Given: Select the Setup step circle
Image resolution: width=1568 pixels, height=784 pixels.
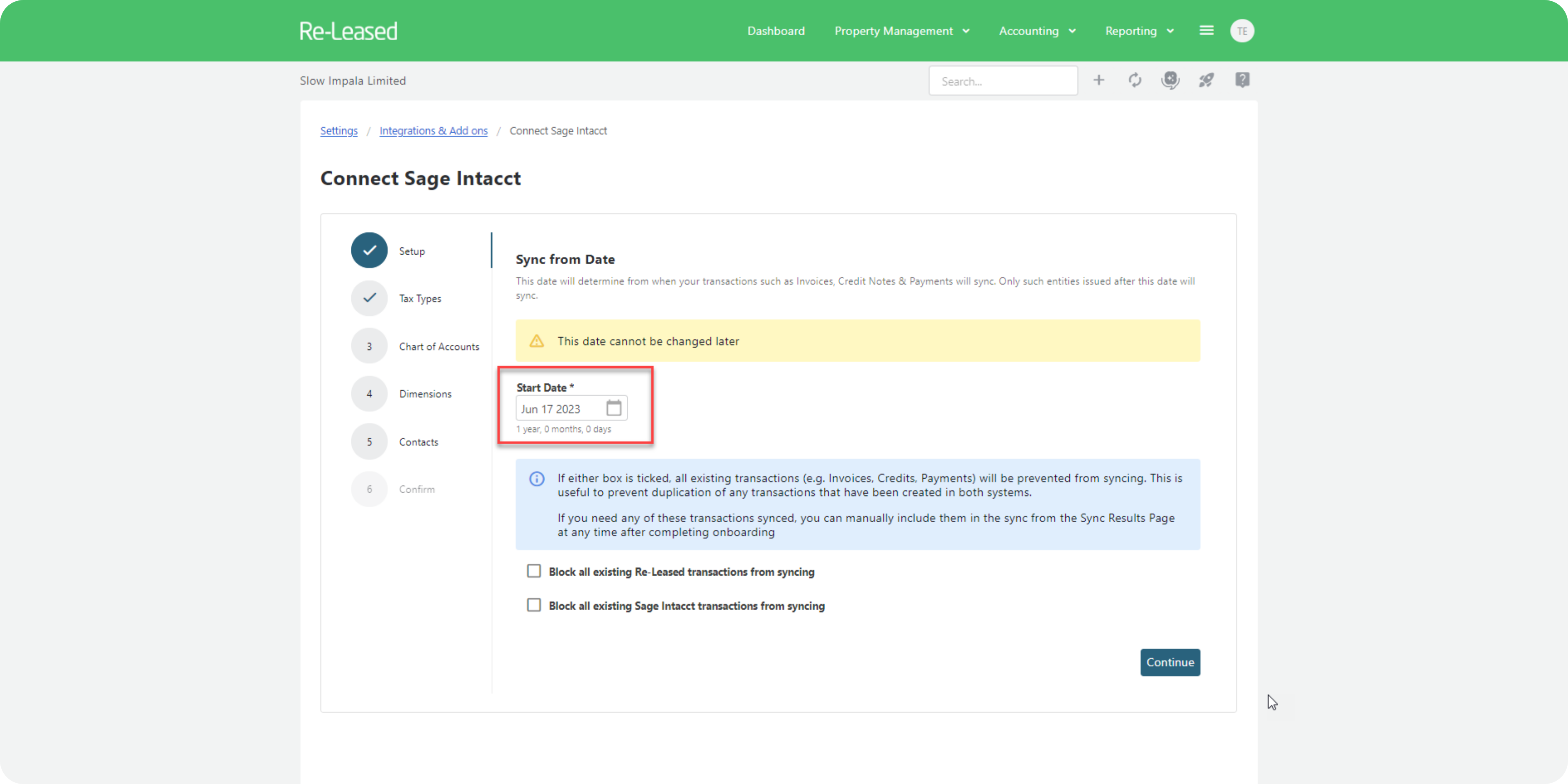Looking at the screenshot, I should click(369, 250).
